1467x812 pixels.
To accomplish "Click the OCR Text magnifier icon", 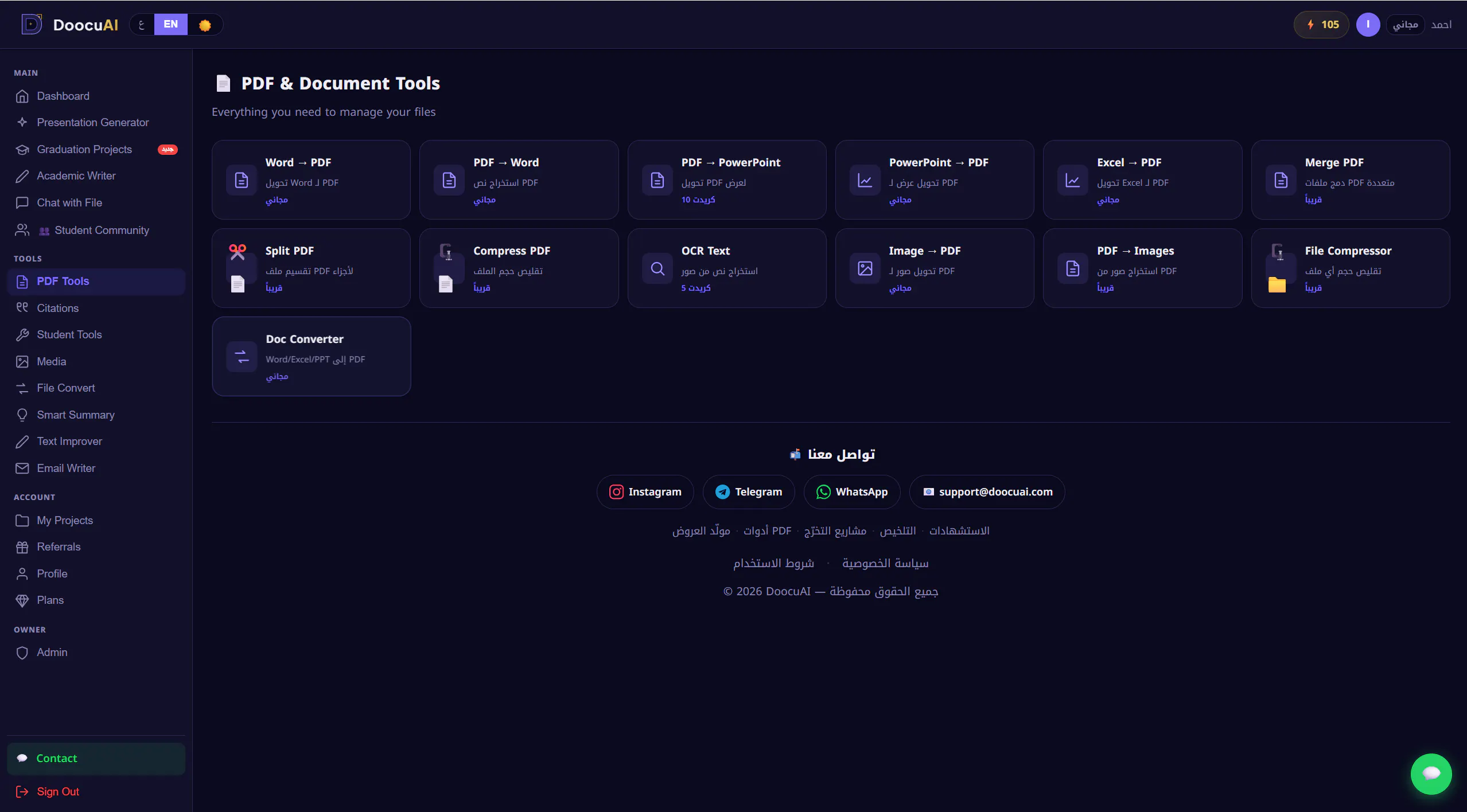I will click(x=657, y=268).
